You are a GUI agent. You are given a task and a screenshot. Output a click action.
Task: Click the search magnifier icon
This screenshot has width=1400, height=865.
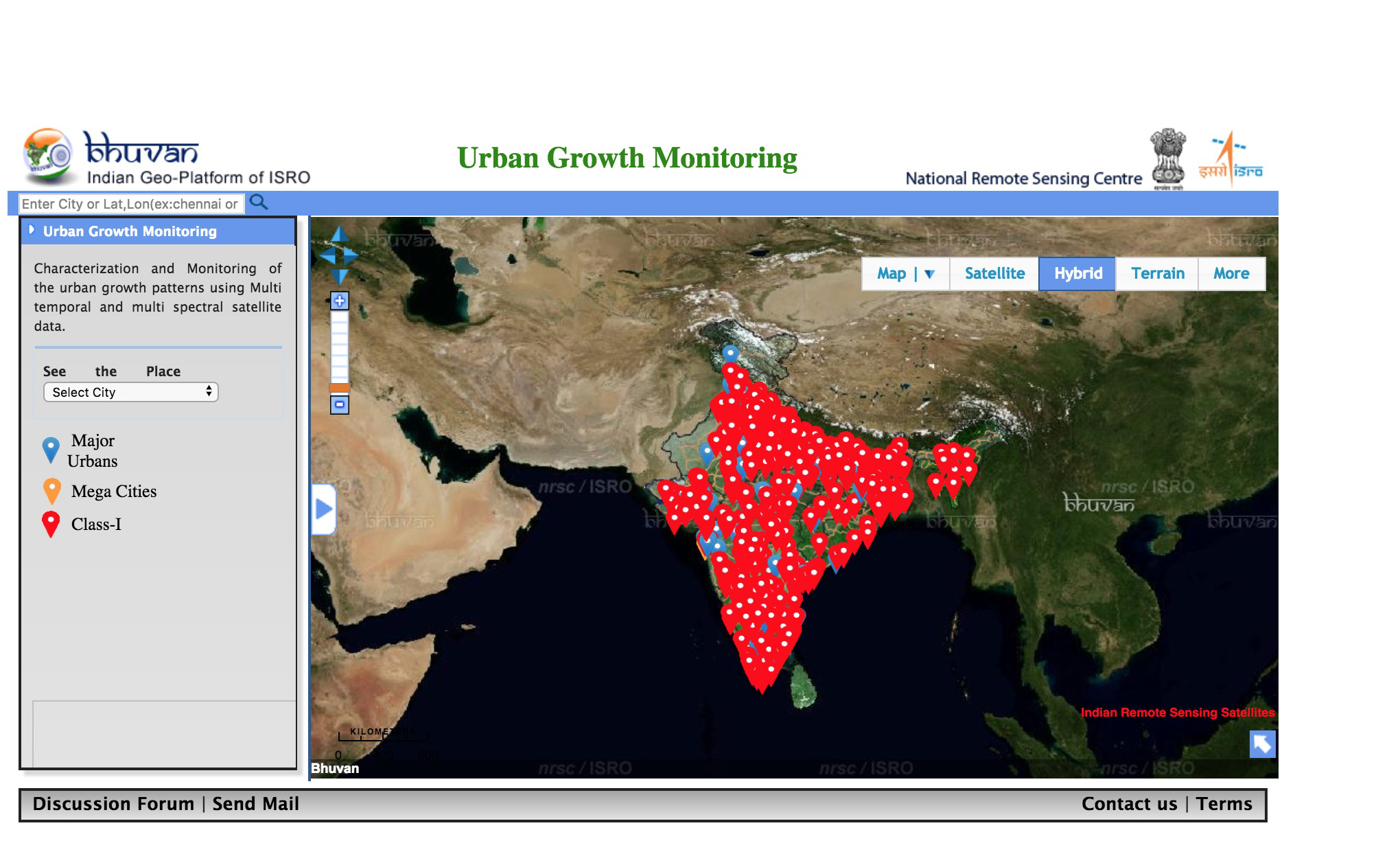[x=259, y=203]
